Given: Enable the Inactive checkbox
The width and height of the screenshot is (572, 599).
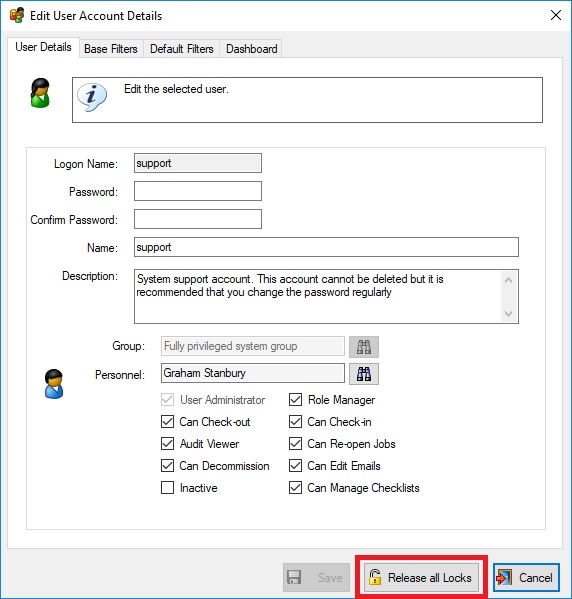Looking at the screenshot, I should [167, 488].
